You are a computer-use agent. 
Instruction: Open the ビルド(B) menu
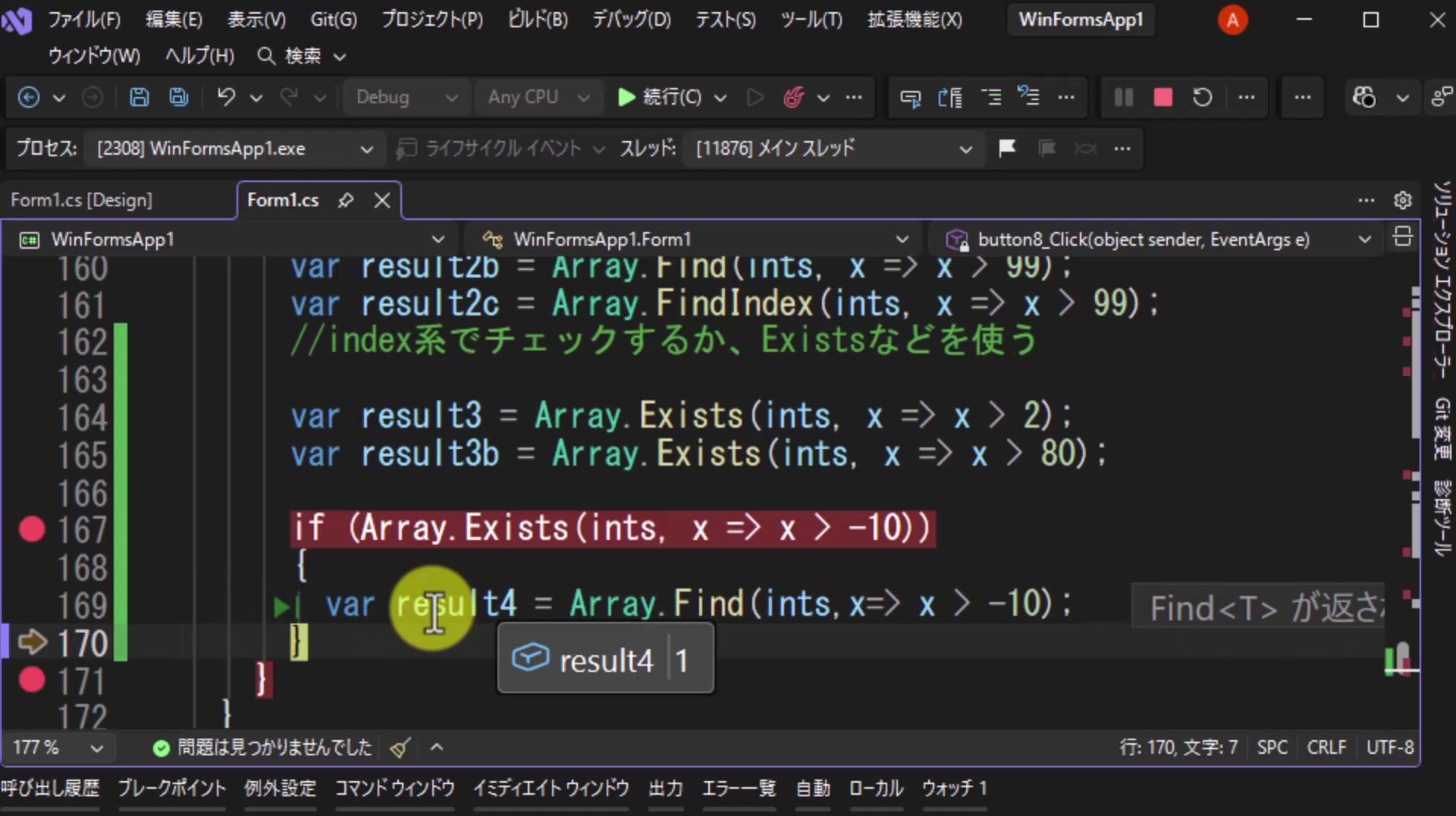point(538,20)
